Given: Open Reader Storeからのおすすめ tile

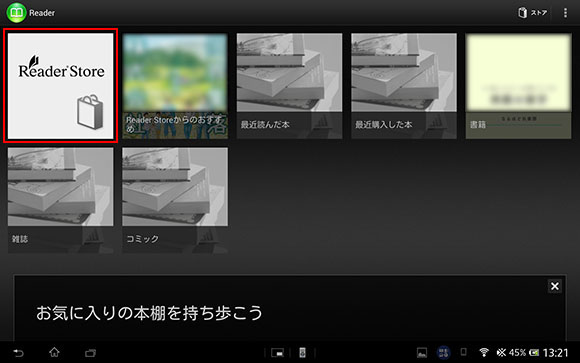Looking at the screenshot, I should (x=175, y=86).
